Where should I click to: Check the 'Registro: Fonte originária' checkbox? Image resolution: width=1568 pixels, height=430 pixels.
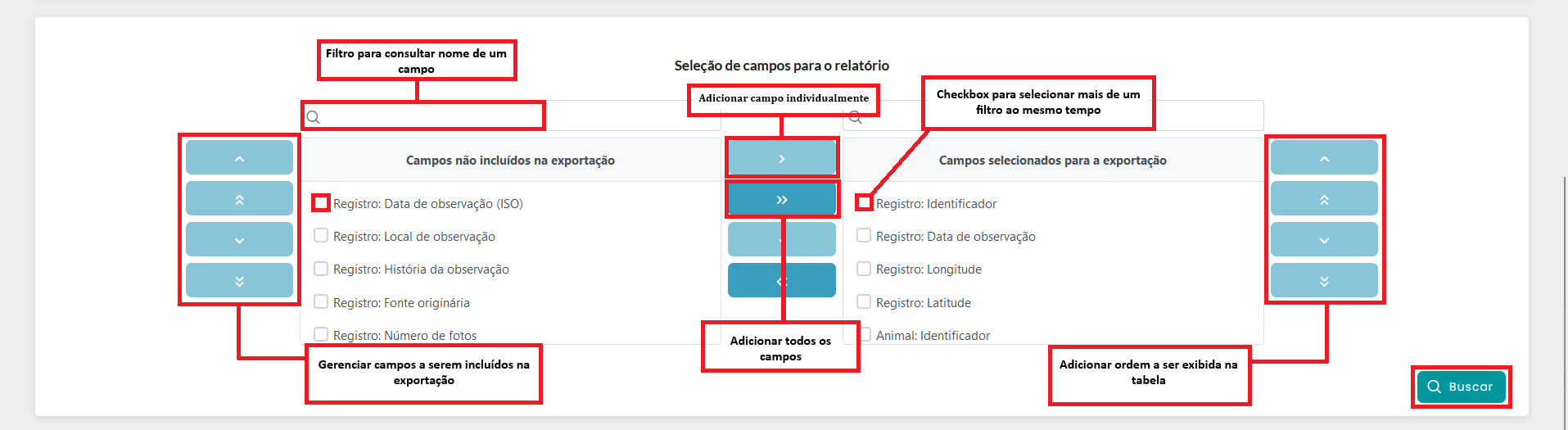click(x=321, y=302)
